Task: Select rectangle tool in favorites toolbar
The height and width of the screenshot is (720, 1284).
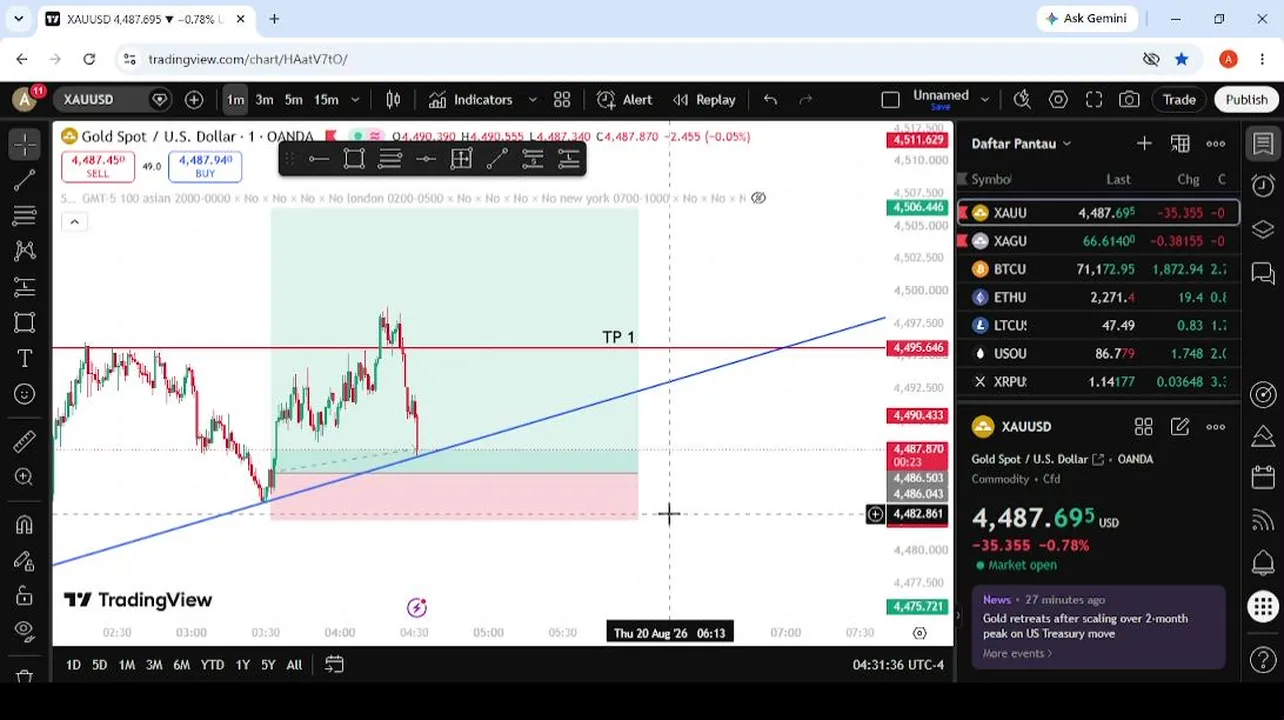Action: (x=354, y=158)
